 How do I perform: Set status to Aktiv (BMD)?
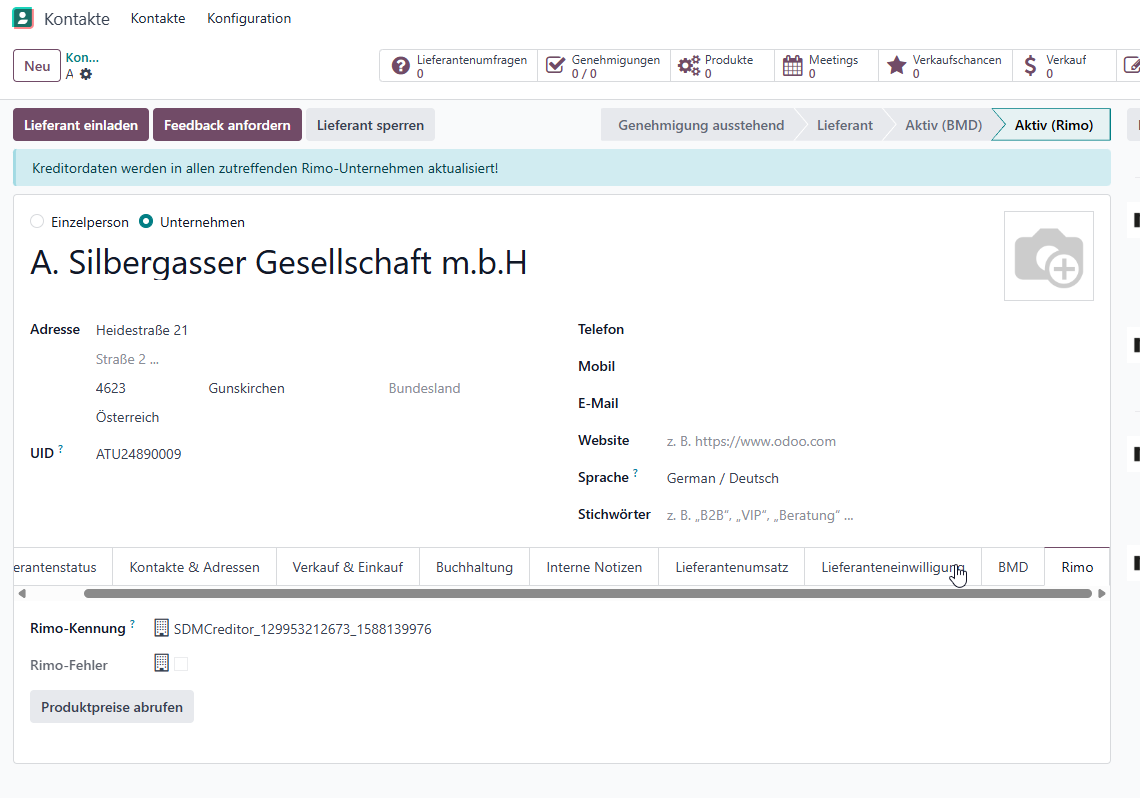click(943, 125)
